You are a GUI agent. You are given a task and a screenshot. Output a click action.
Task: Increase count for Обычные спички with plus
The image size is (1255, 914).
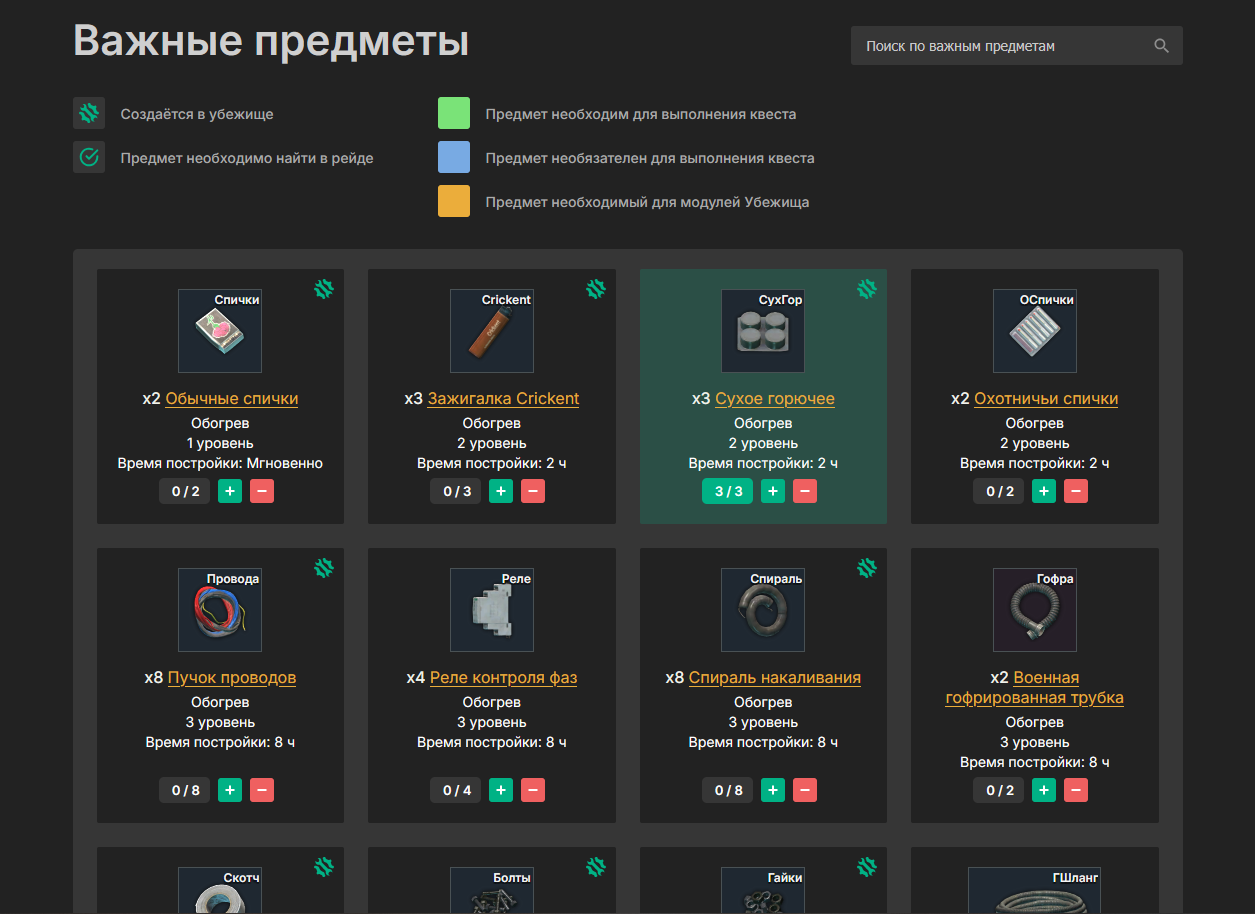pos(230,491)
